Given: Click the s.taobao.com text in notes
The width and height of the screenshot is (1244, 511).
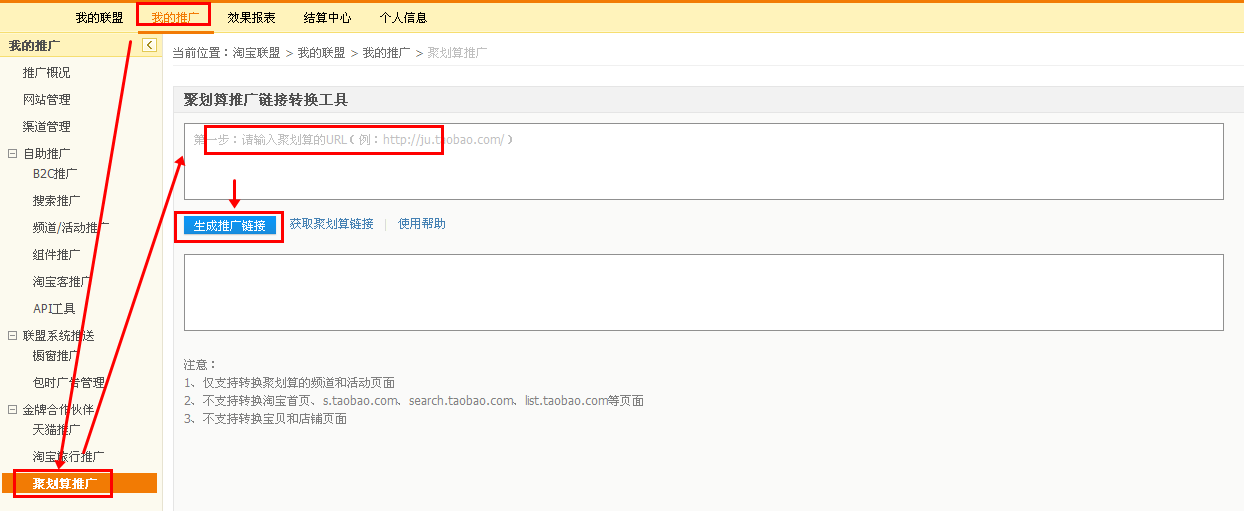Looking at the screenshot, I should [x=360, y=401].
